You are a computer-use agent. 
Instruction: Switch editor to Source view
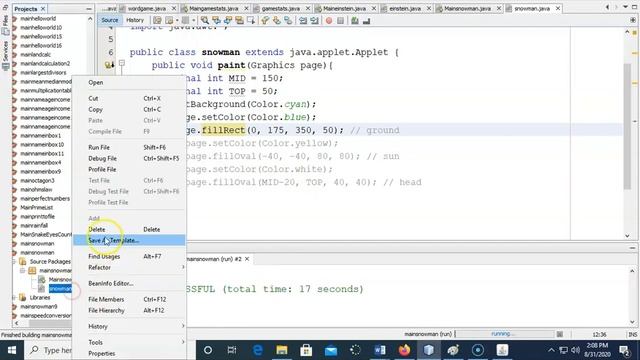[x=110, y=20]
